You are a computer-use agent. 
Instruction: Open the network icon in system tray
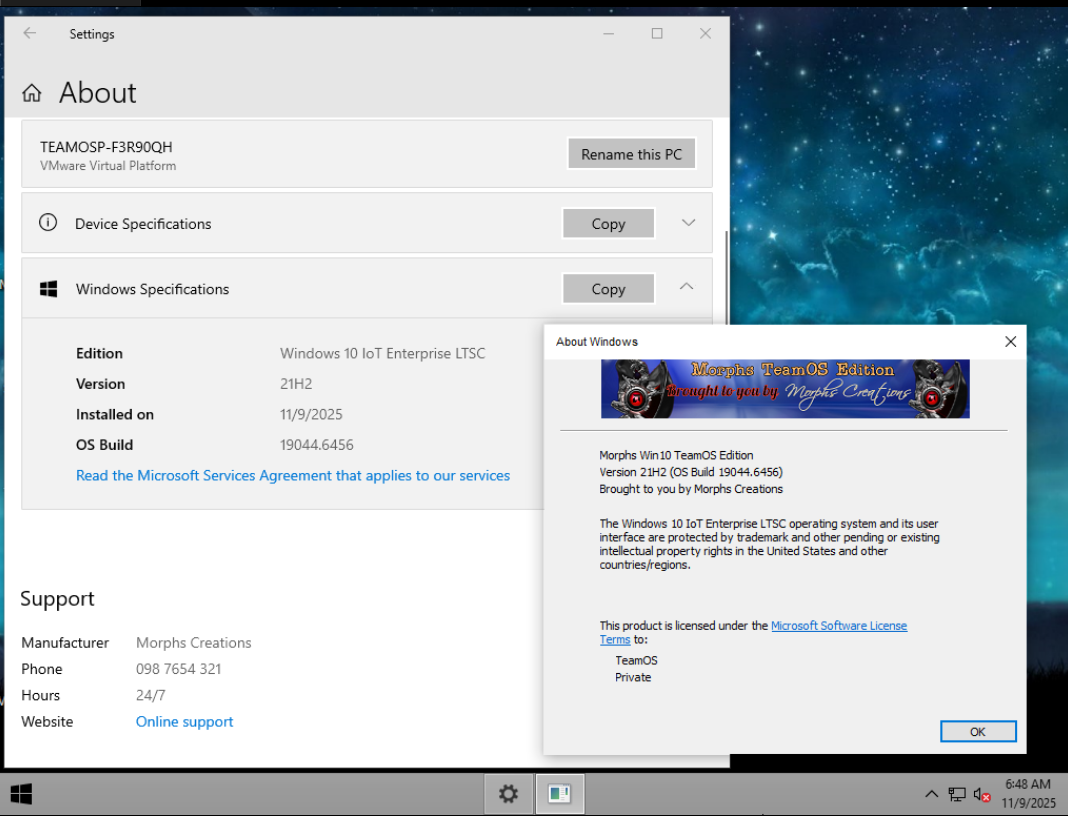pyautogui.click(x=957, y=794)
